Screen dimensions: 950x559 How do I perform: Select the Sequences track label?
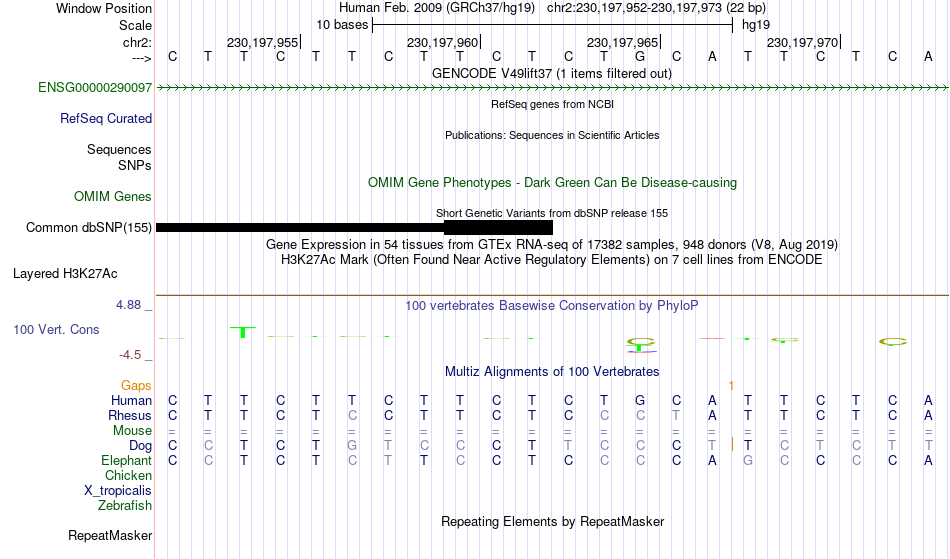[x=119, y=150]
